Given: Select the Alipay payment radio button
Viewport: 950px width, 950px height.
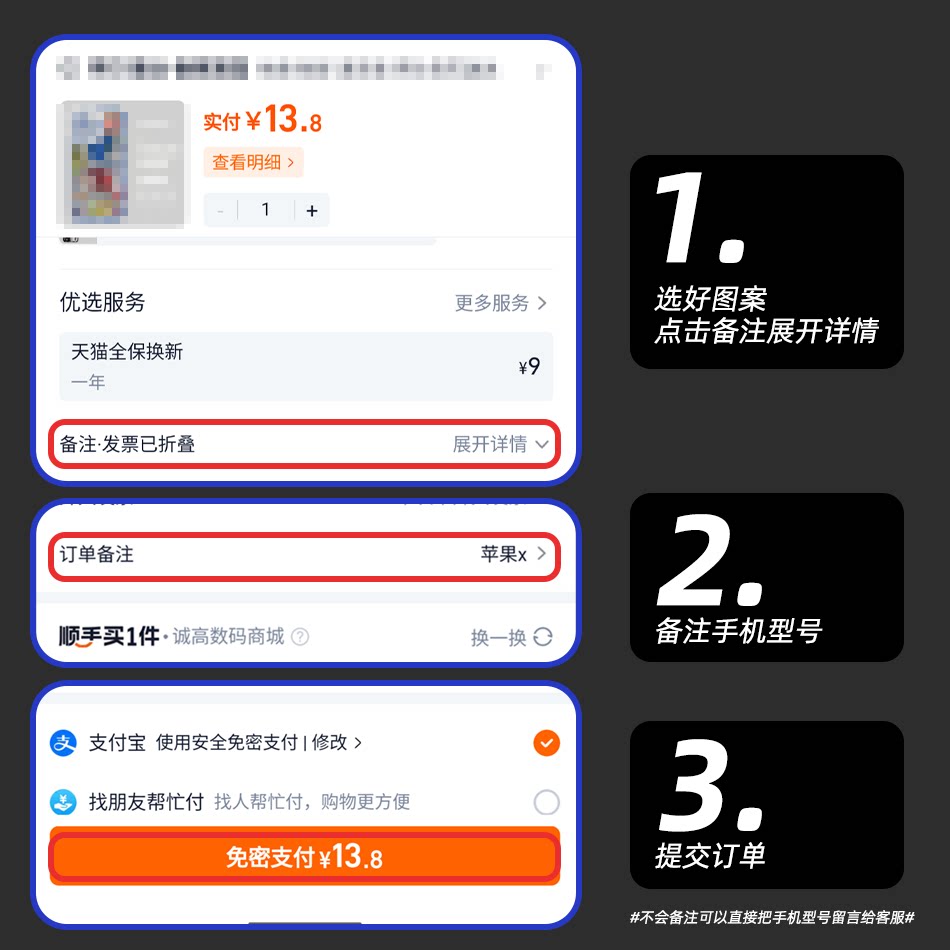Looking at the screenshot, I should coord(546,743).
